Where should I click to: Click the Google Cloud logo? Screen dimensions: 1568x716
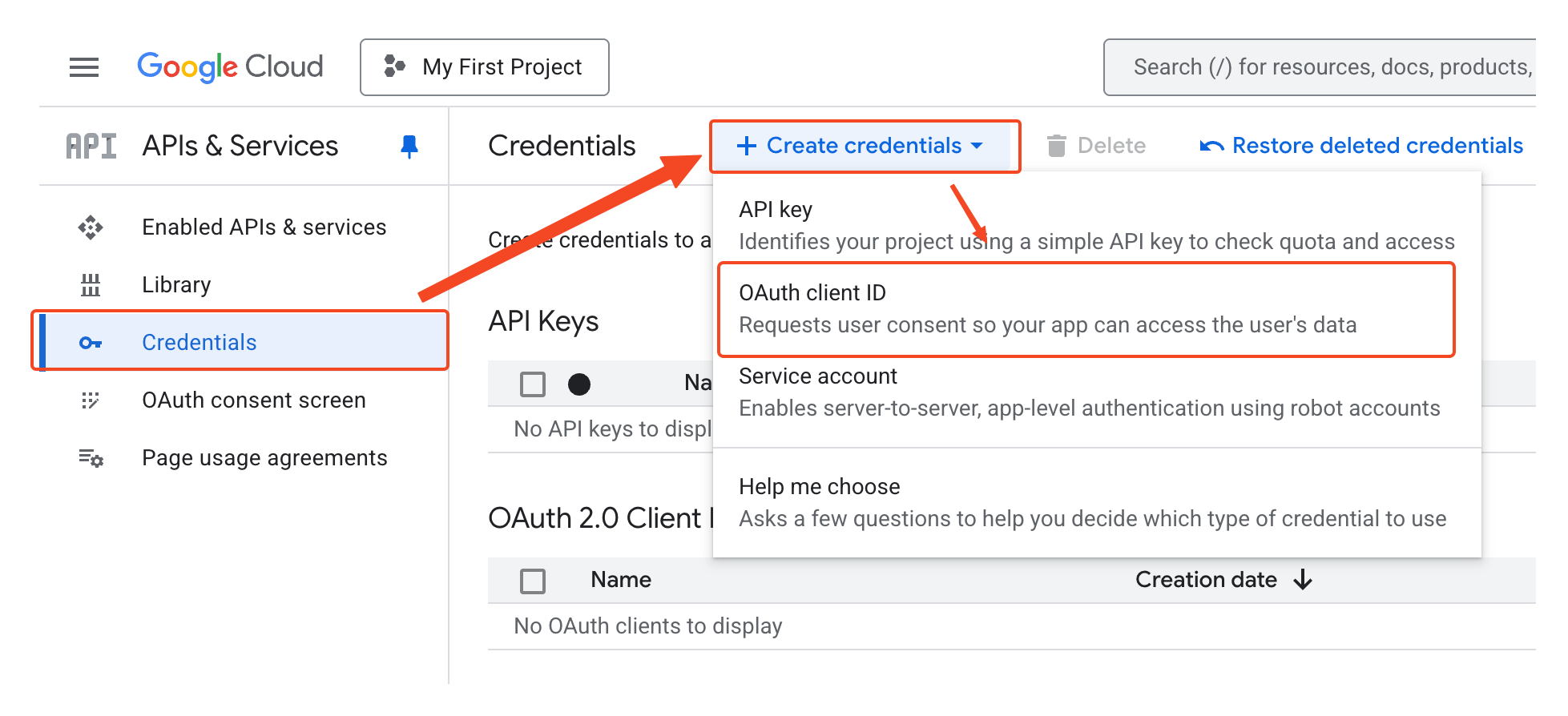[231, 66]
